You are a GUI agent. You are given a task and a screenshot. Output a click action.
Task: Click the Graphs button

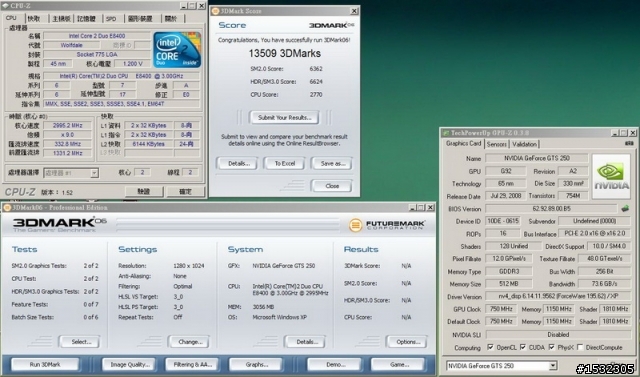pos(256,364)
